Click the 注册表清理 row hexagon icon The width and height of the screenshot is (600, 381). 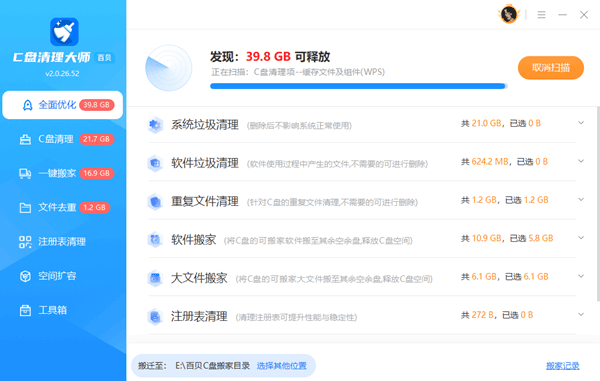(x=155, y=316)
